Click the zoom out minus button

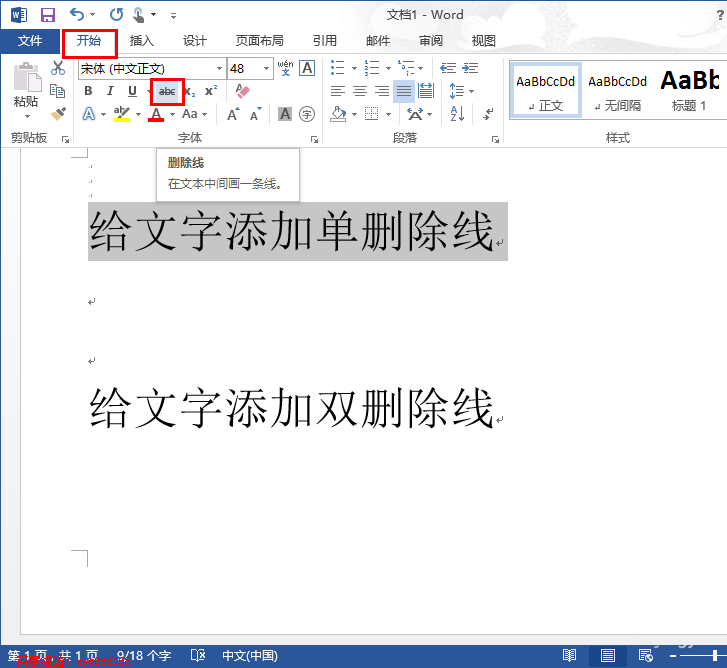pyautogui.click(x=673, y=655)
